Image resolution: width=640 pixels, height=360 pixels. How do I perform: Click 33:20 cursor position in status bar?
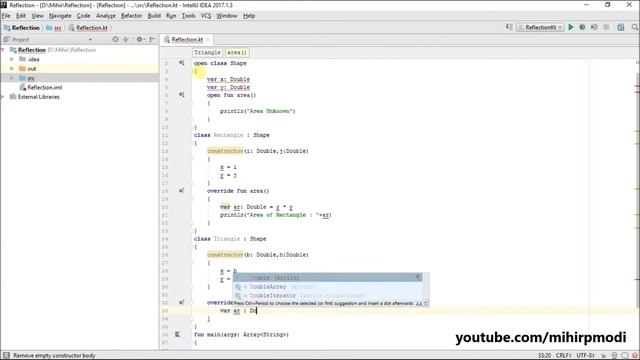click(544, 356)
